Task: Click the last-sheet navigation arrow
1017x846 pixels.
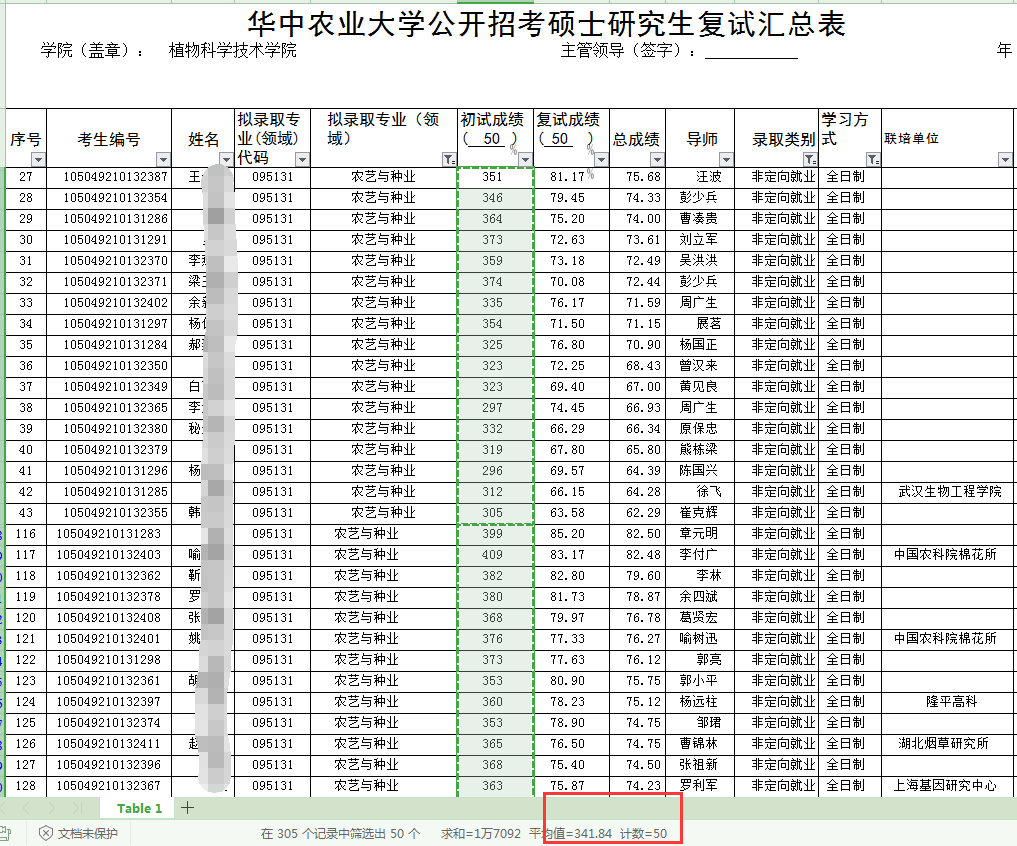Action: (x=77, y=809)
